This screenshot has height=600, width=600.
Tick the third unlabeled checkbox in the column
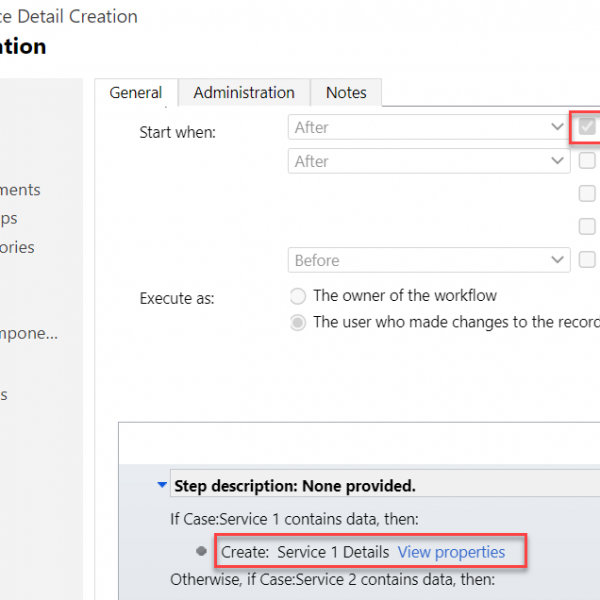click(x=587, y=193)
